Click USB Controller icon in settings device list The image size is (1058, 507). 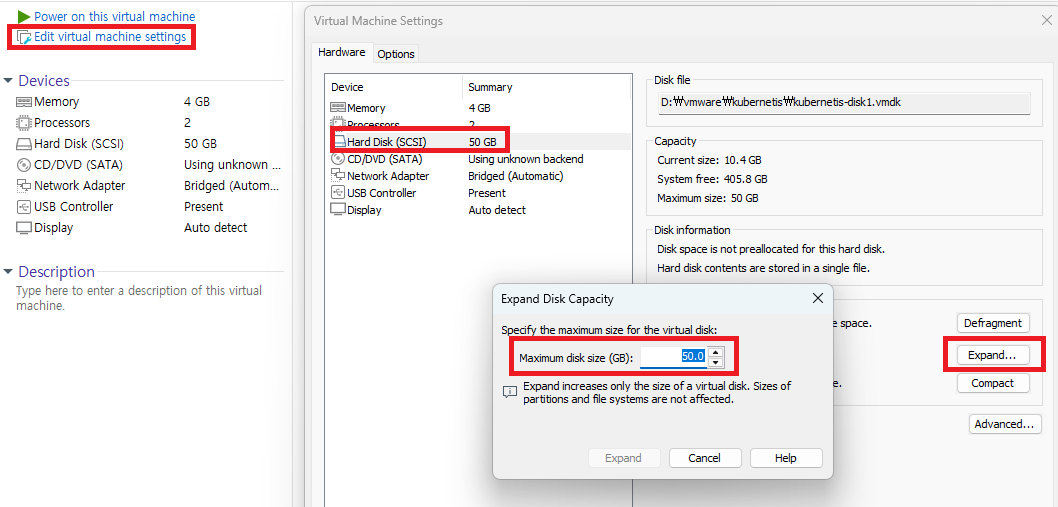338,192
